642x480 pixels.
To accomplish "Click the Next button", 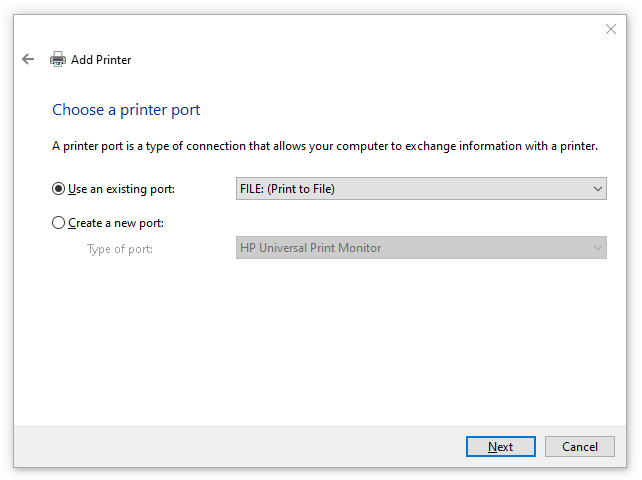I will 500,446.
